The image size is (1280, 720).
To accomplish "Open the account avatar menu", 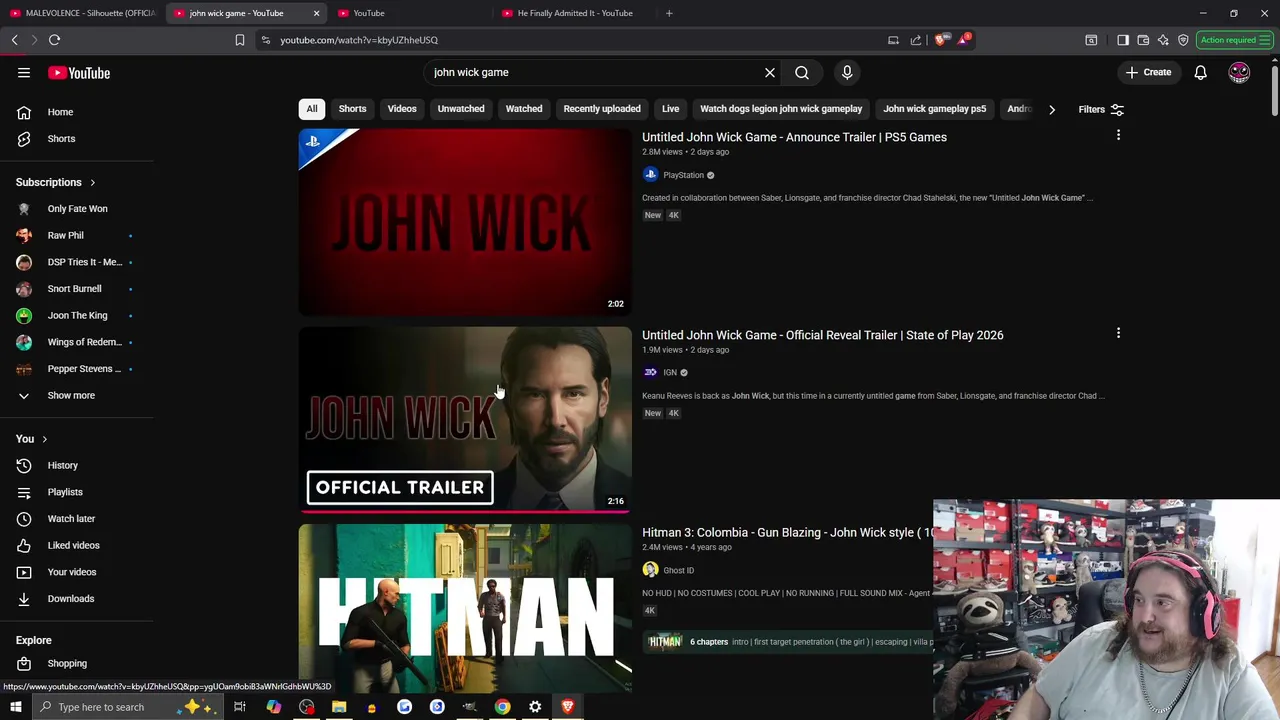I will tap(1239, 72).
